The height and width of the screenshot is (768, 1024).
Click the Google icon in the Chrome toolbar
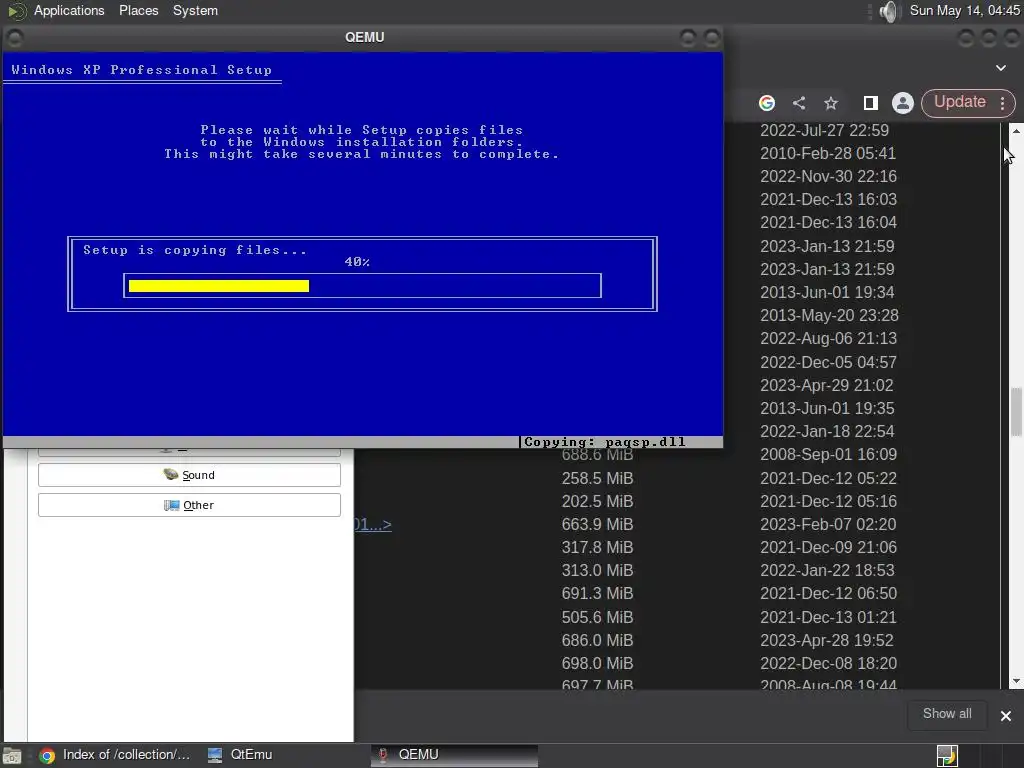[767, 103]
